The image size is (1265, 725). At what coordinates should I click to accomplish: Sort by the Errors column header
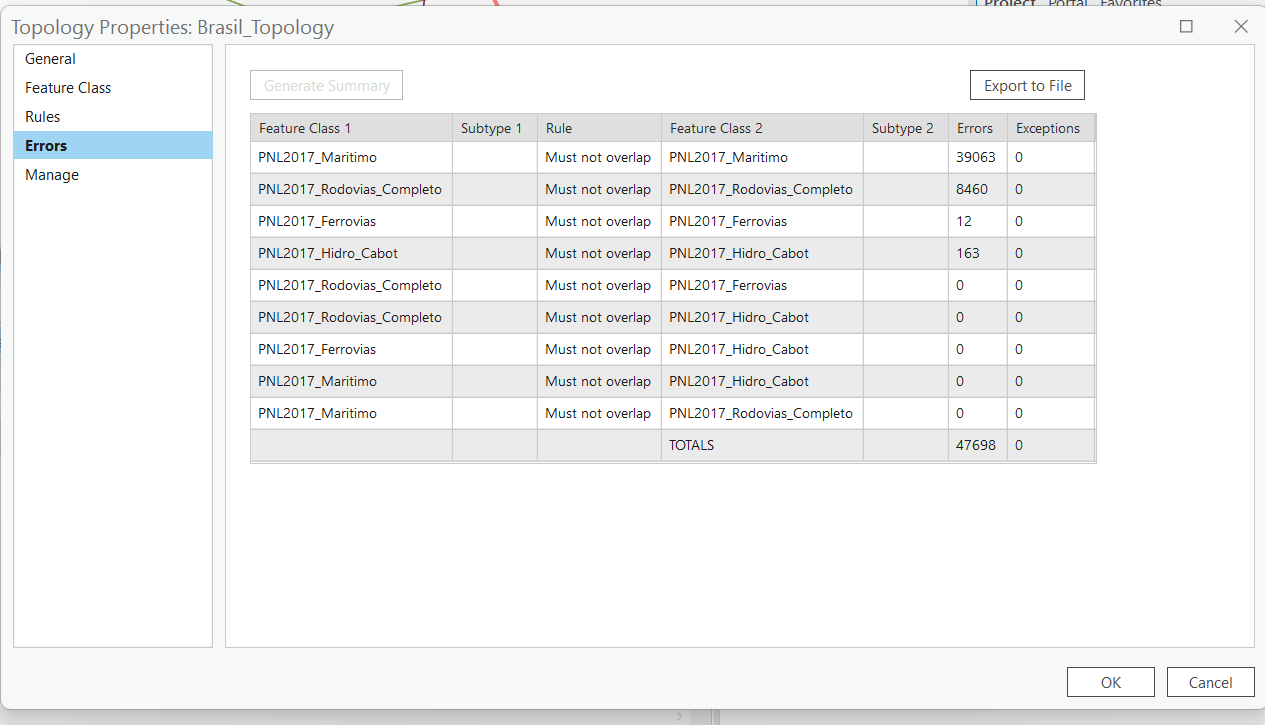[x=976, y=127]
